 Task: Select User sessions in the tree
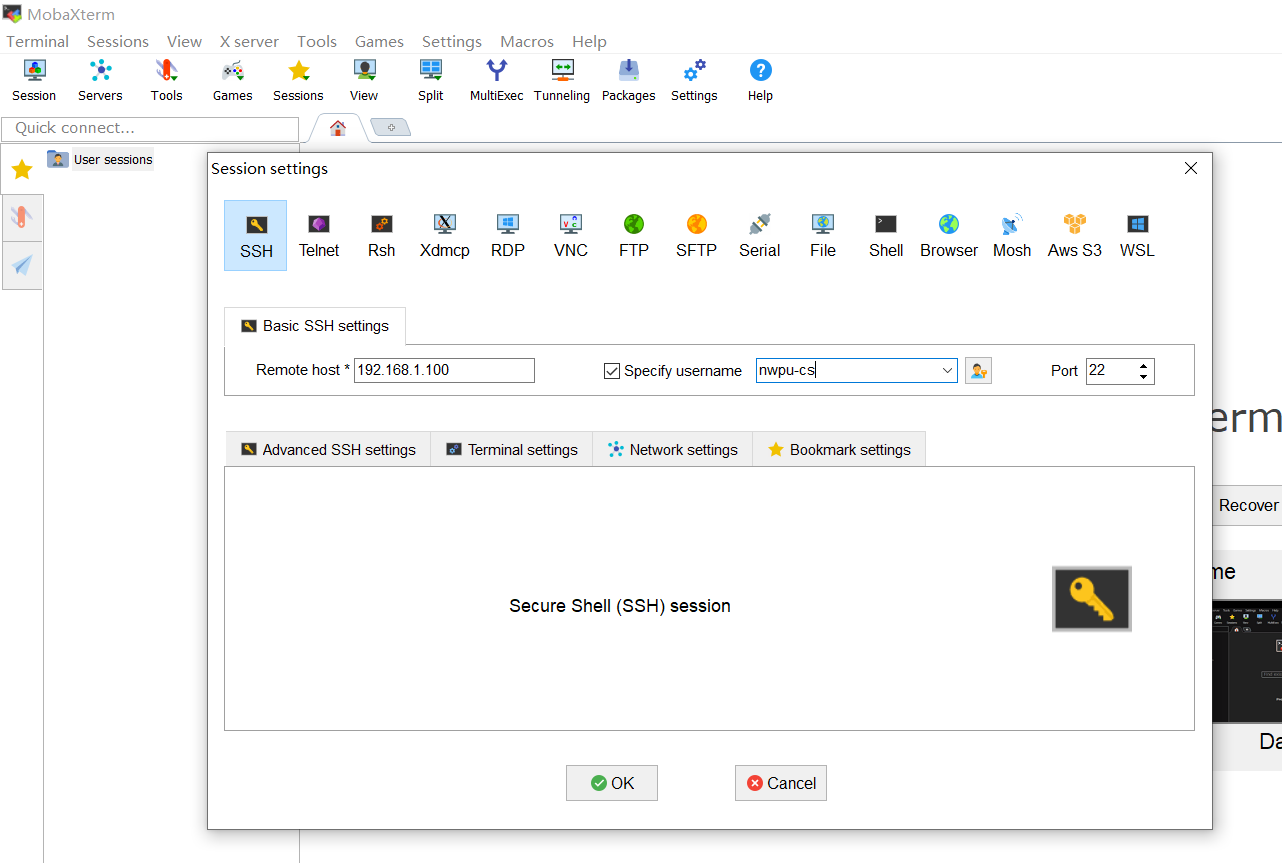pos(101,159)
